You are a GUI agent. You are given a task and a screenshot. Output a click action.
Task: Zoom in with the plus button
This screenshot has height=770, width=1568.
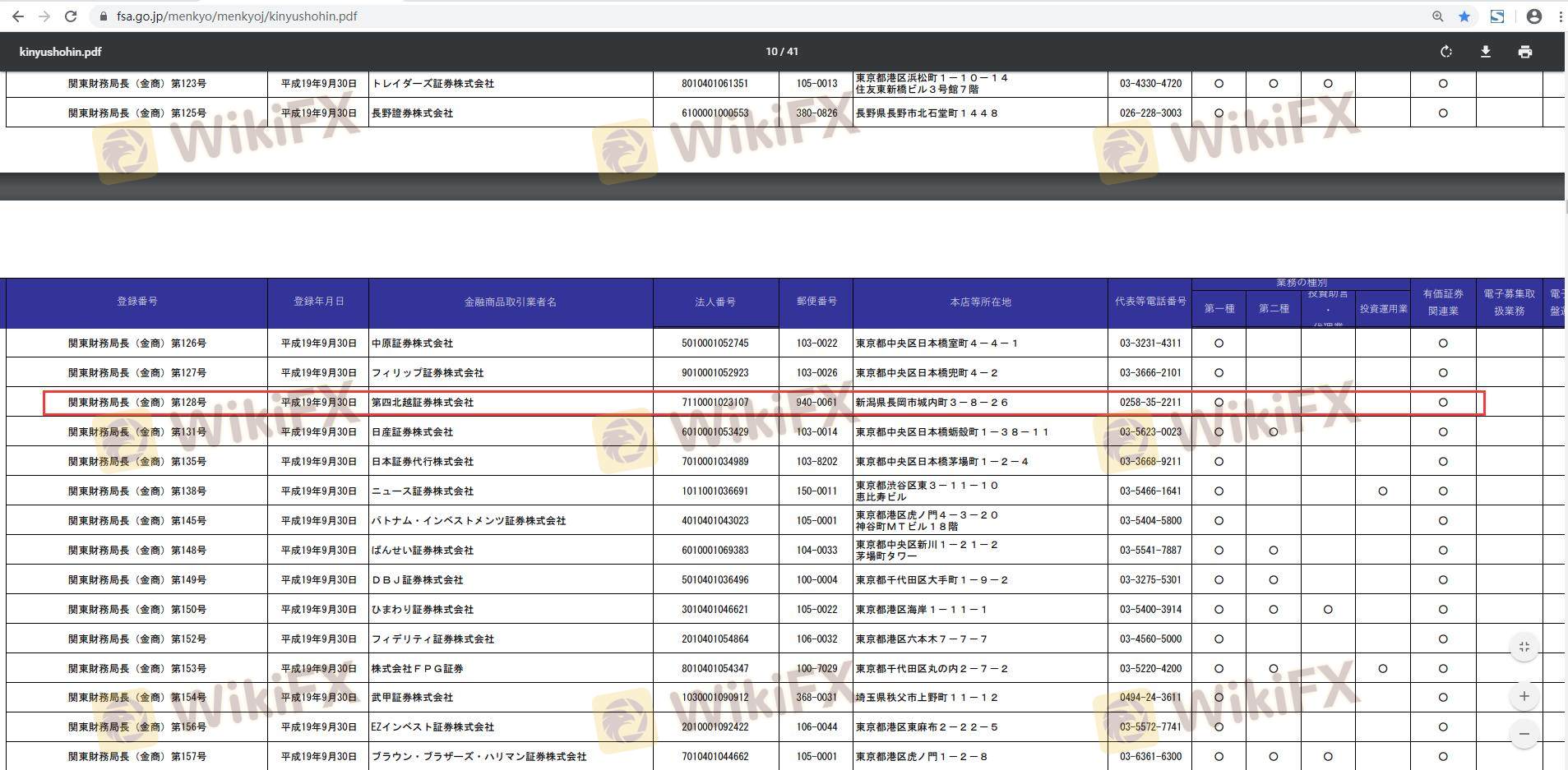(x=1524, y=697)
